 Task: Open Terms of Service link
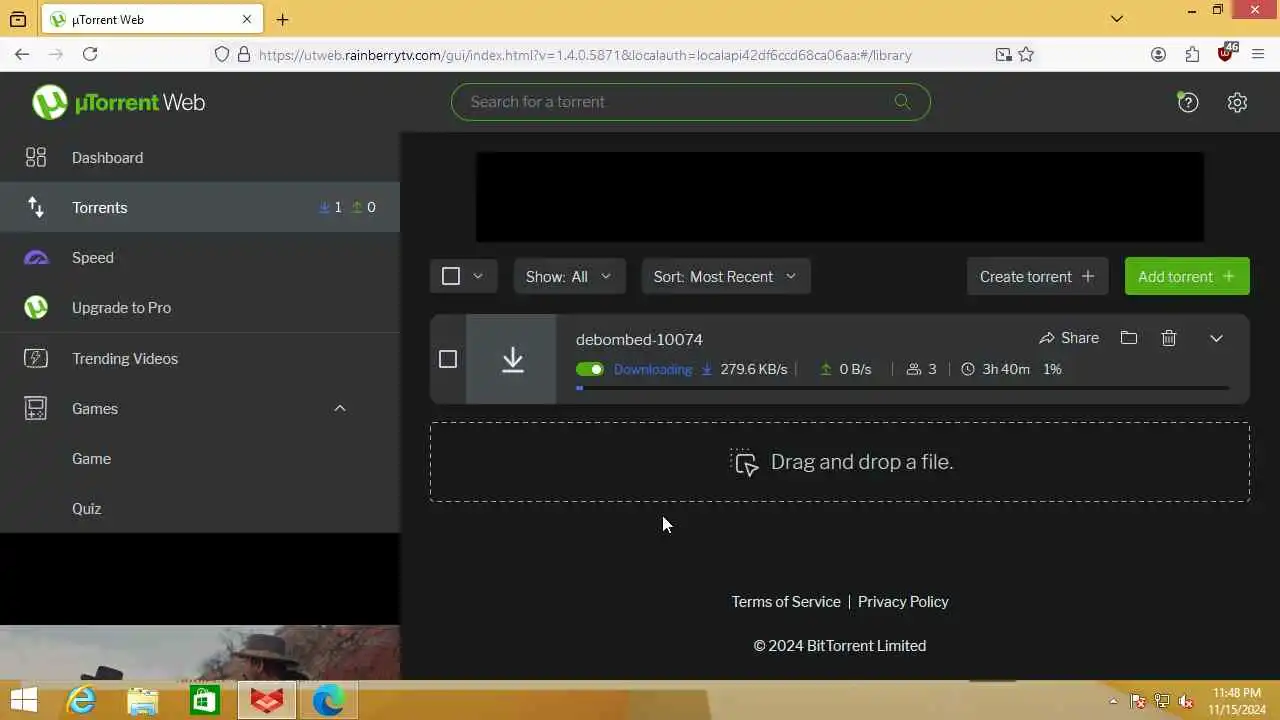pyautogui.click(x=786, y=601)
